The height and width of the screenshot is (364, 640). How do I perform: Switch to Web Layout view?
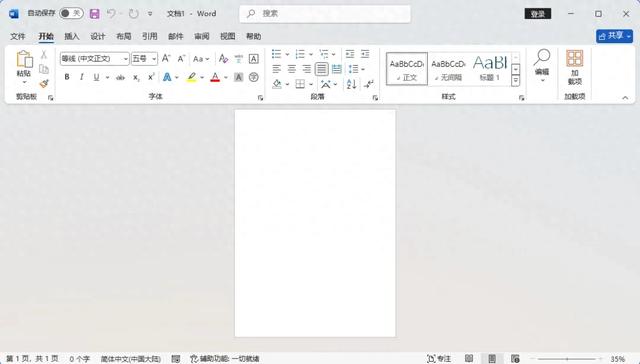pos(515,359)
